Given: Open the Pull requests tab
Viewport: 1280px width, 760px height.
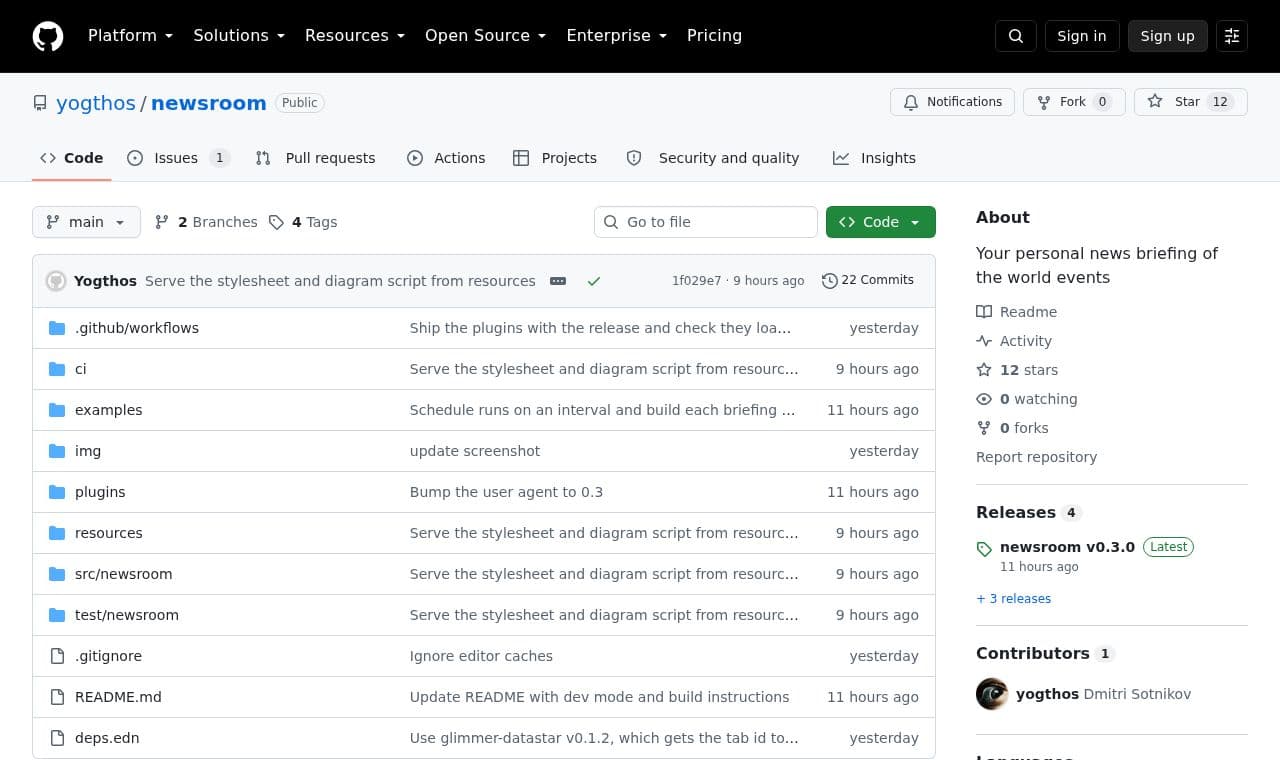Looking at the screenshot, I should (316, 158).
